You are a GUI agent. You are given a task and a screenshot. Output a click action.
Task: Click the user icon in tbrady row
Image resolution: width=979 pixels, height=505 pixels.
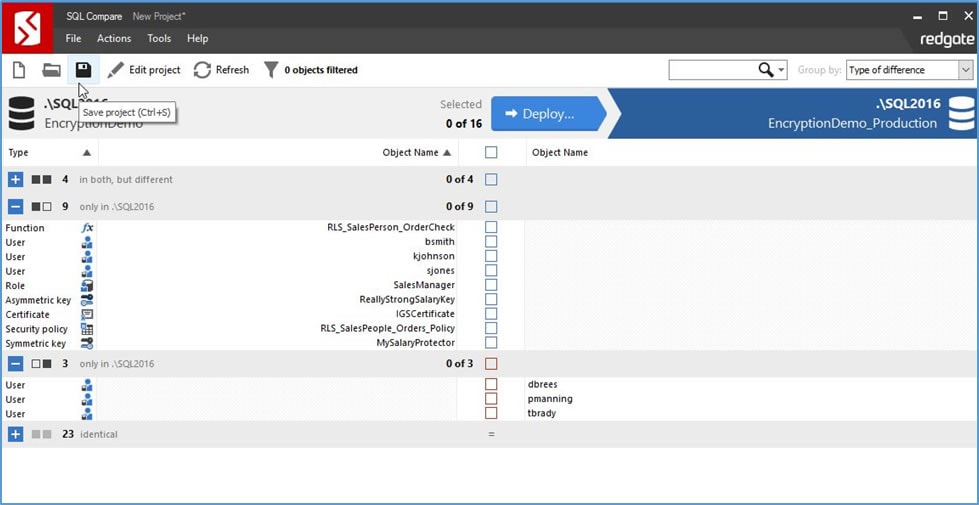(x=87, y=414)
